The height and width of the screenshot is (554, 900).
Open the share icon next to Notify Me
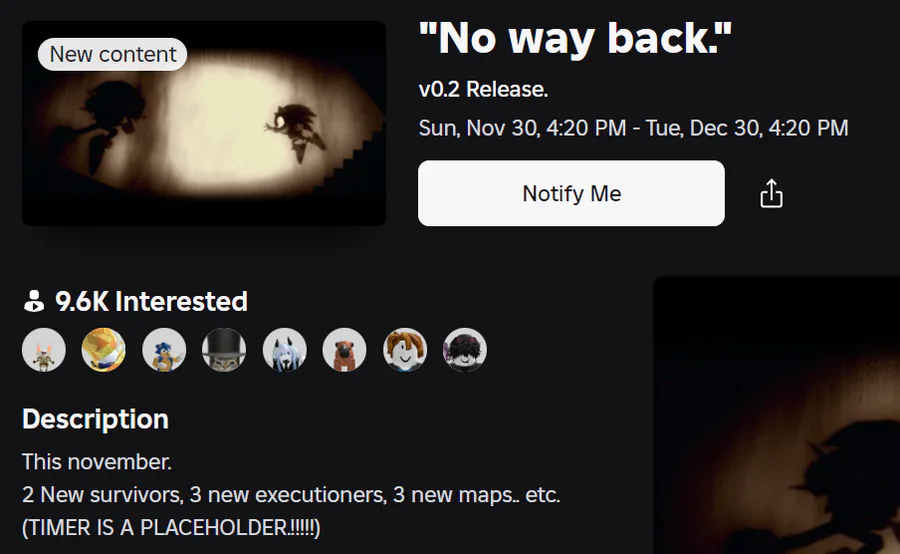click(771, 193)
